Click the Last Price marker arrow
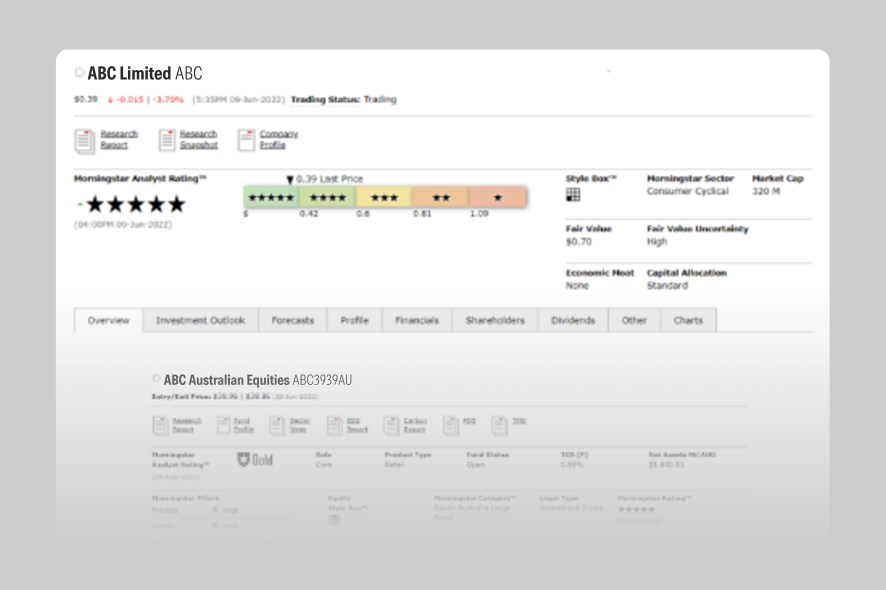The image size is (886, 590). coord(290,180)
